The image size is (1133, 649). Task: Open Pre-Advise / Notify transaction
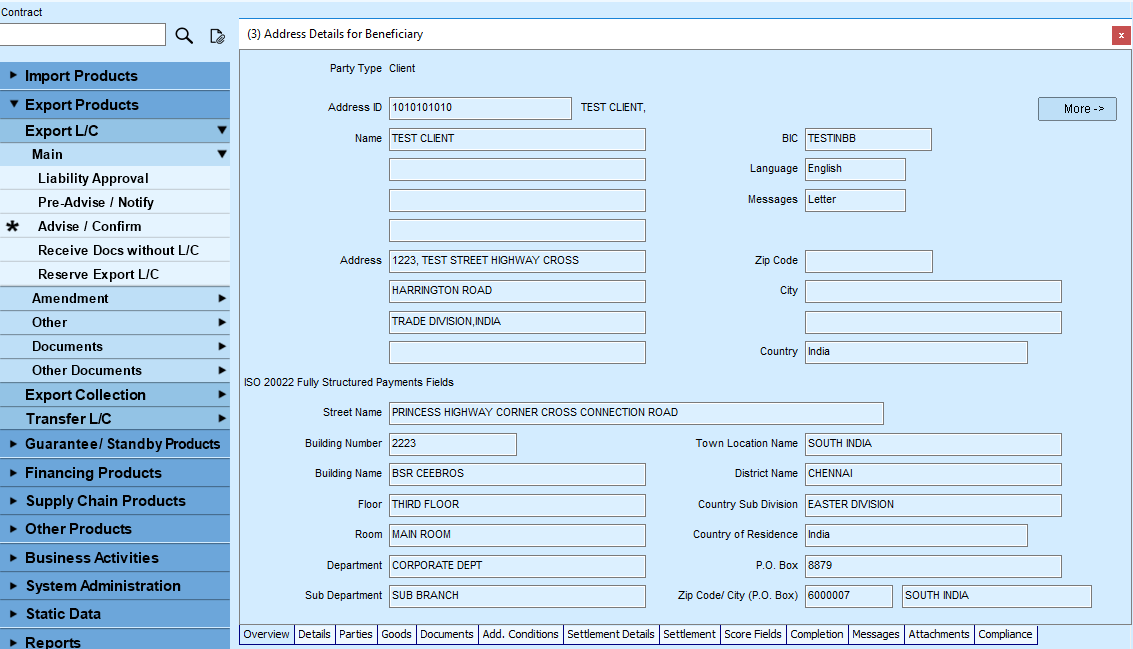(x=115, y=202)
